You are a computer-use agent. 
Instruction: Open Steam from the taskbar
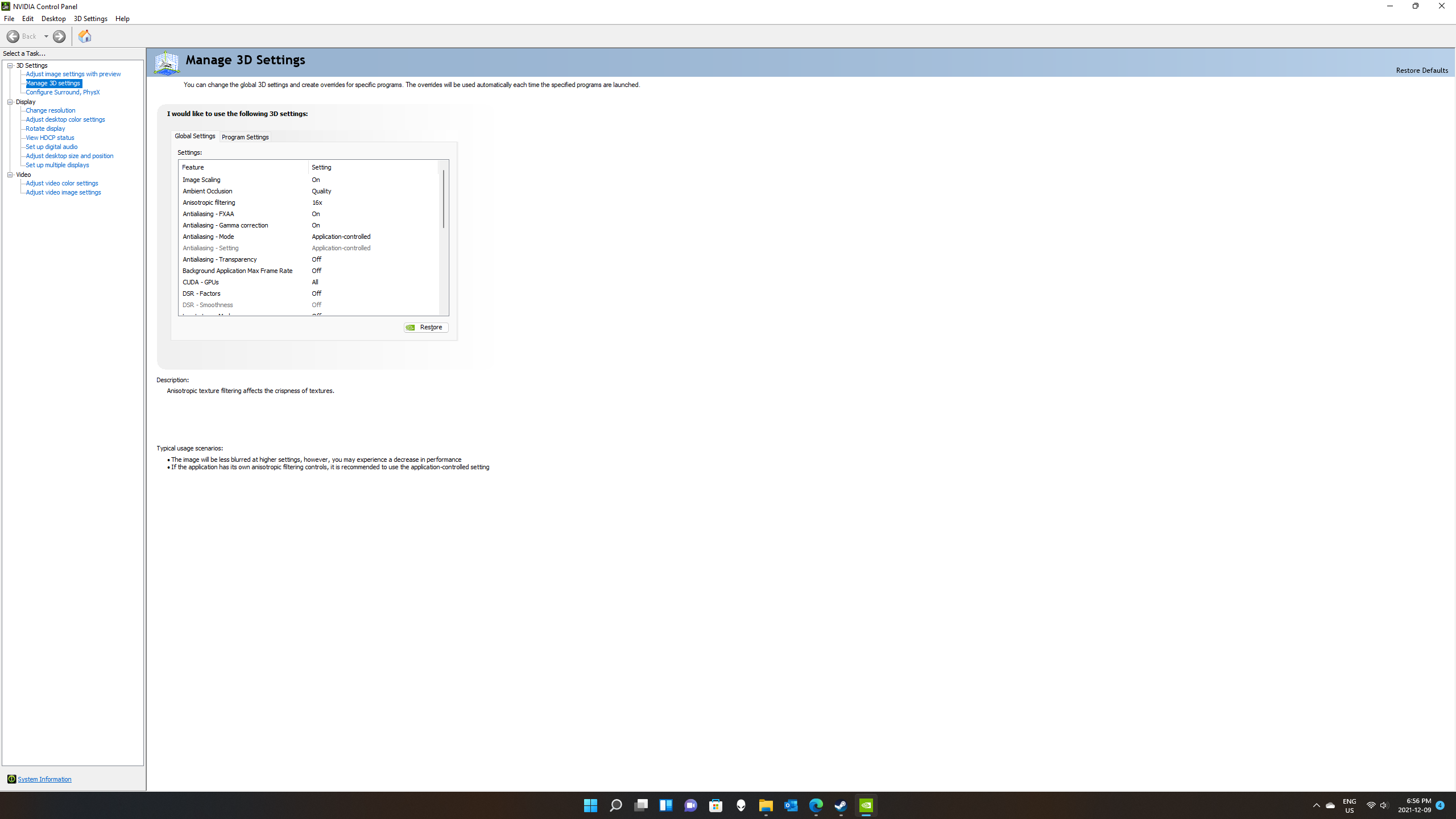(x=841, y=805)
